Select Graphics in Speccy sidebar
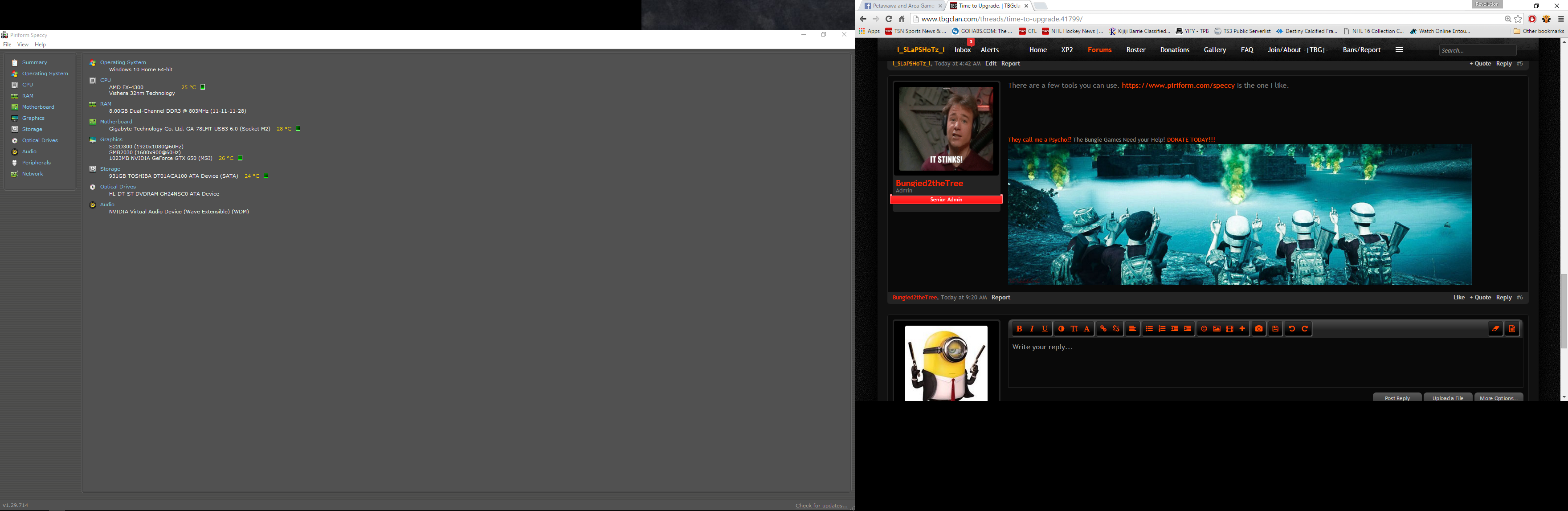Image resolution: width=1568 pixels, height=511 pixels. point(33,118)
